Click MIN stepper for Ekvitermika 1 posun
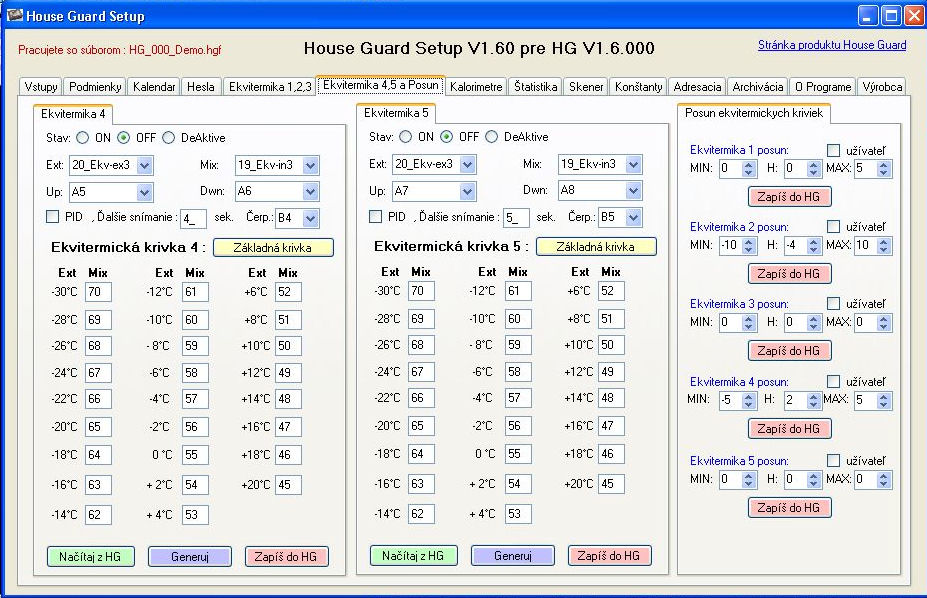Viewport: 927px width, 598px height. [748, 168]
